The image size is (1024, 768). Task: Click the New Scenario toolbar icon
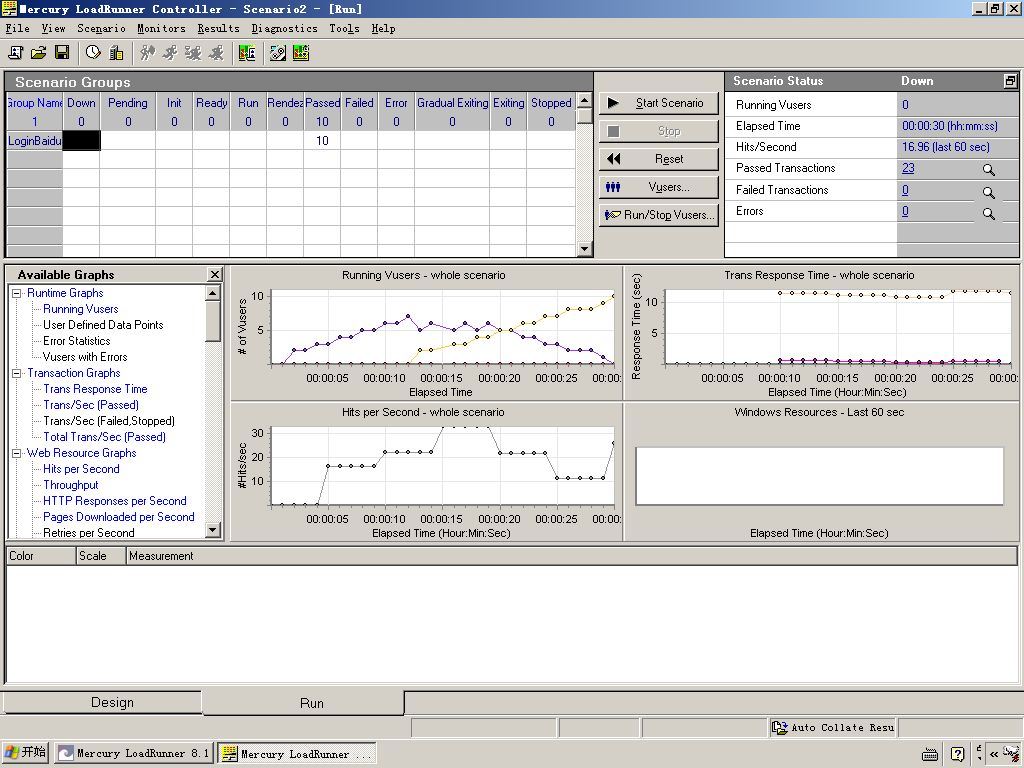click(x=15, y=53)
